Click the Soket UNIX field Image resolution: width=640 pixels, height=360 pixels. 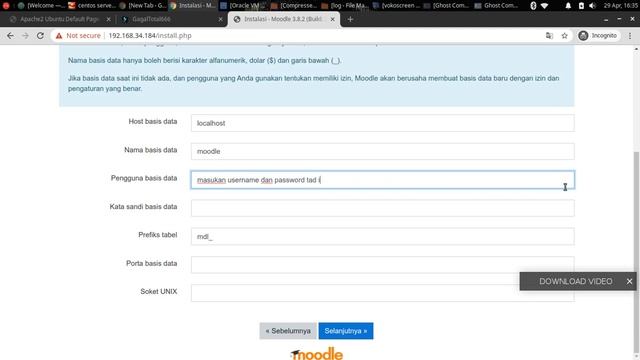[382, 293]
